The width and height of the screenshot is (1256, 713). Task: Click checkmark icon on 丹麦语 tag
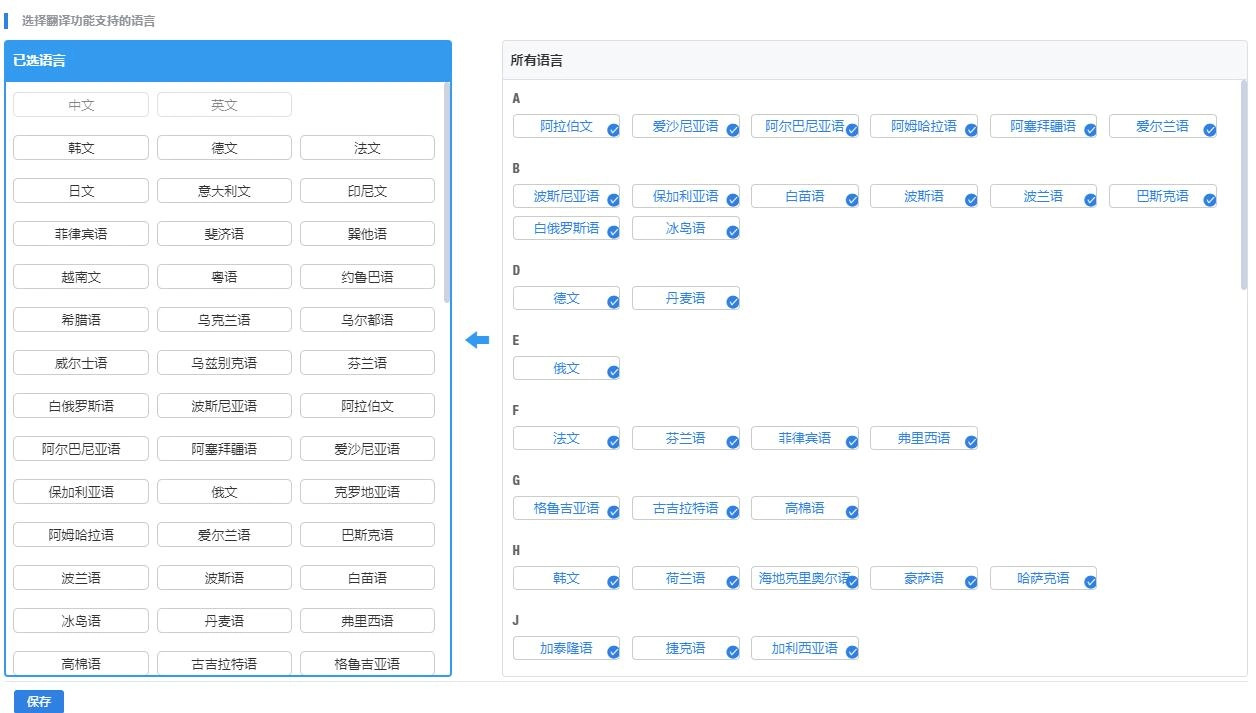click(732, 303)
